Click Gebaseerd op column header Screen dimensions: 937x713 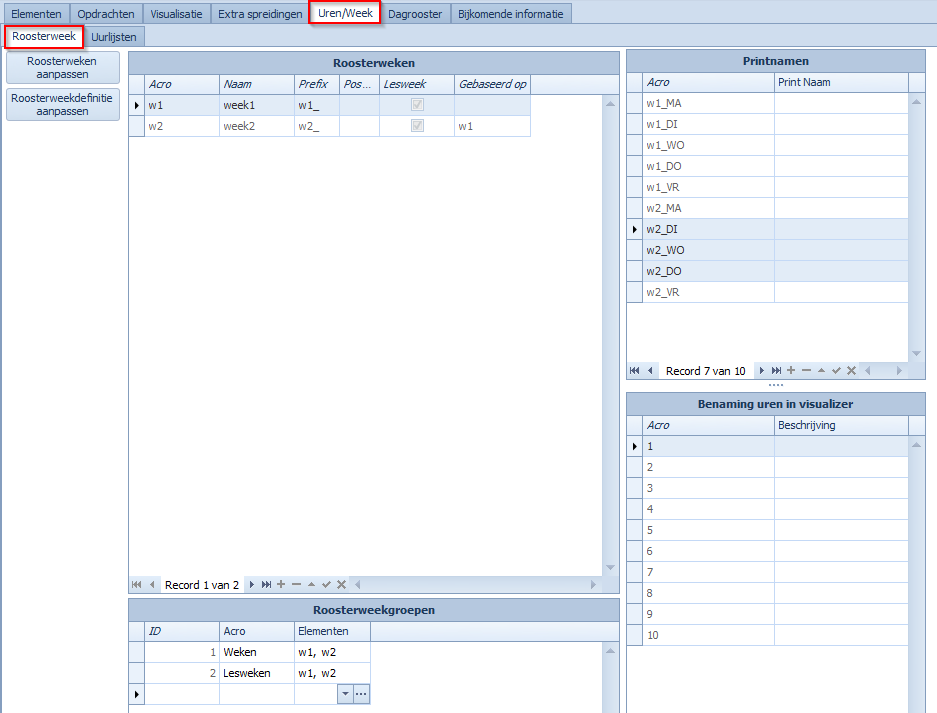pyautogui.click(x=492, y=84)
